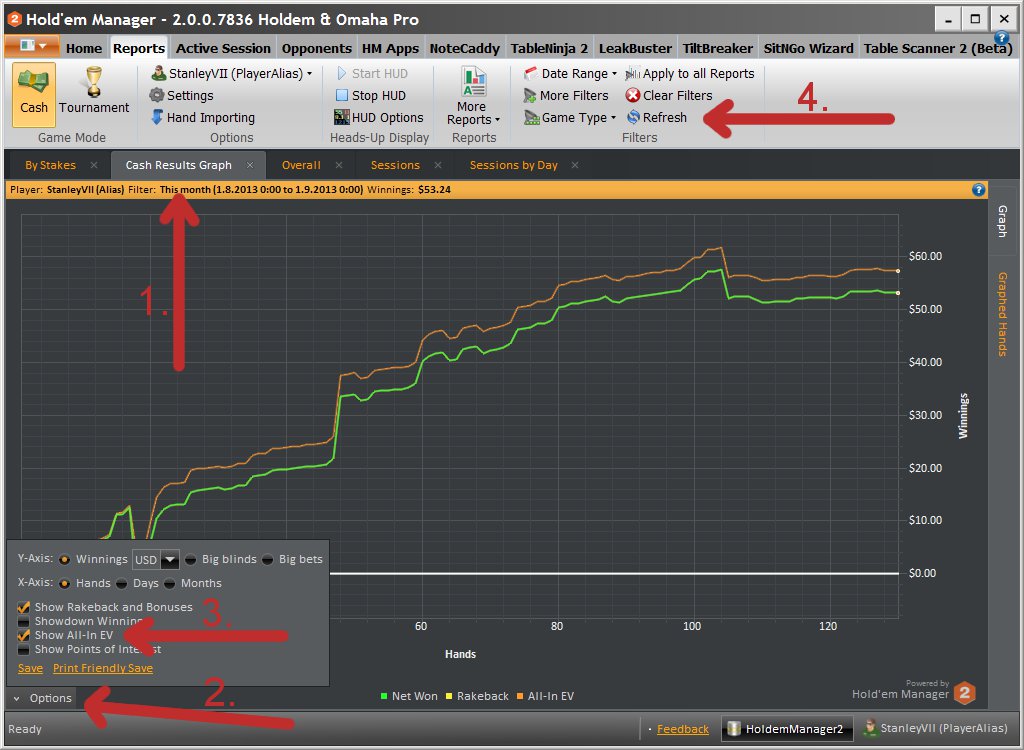
Task: Click the Save link in Options
Action: [30, 668]
